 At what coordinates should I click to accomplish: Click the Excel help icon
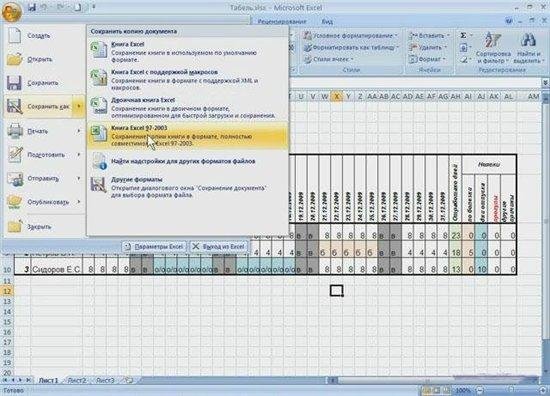509,21
